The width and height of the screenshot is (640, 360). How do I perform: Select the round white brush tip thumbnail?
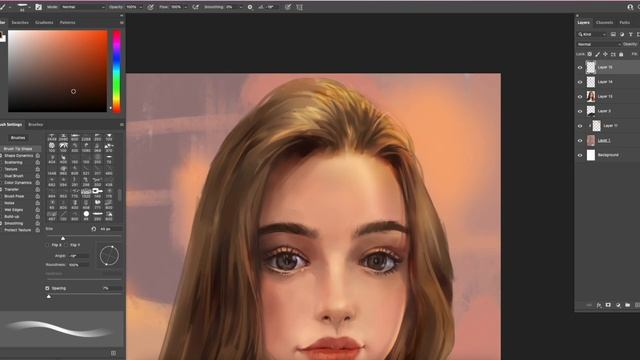[x=86, y=214]
